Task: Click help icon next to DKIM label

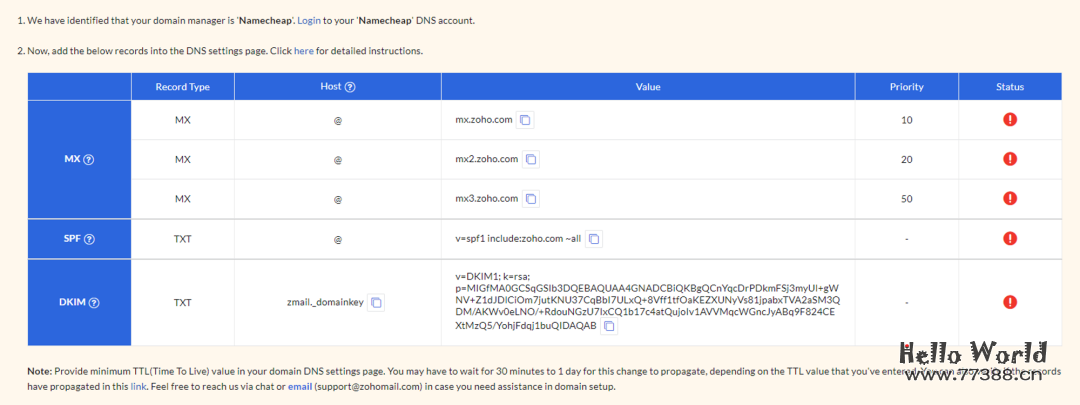Action: (93, 302)
